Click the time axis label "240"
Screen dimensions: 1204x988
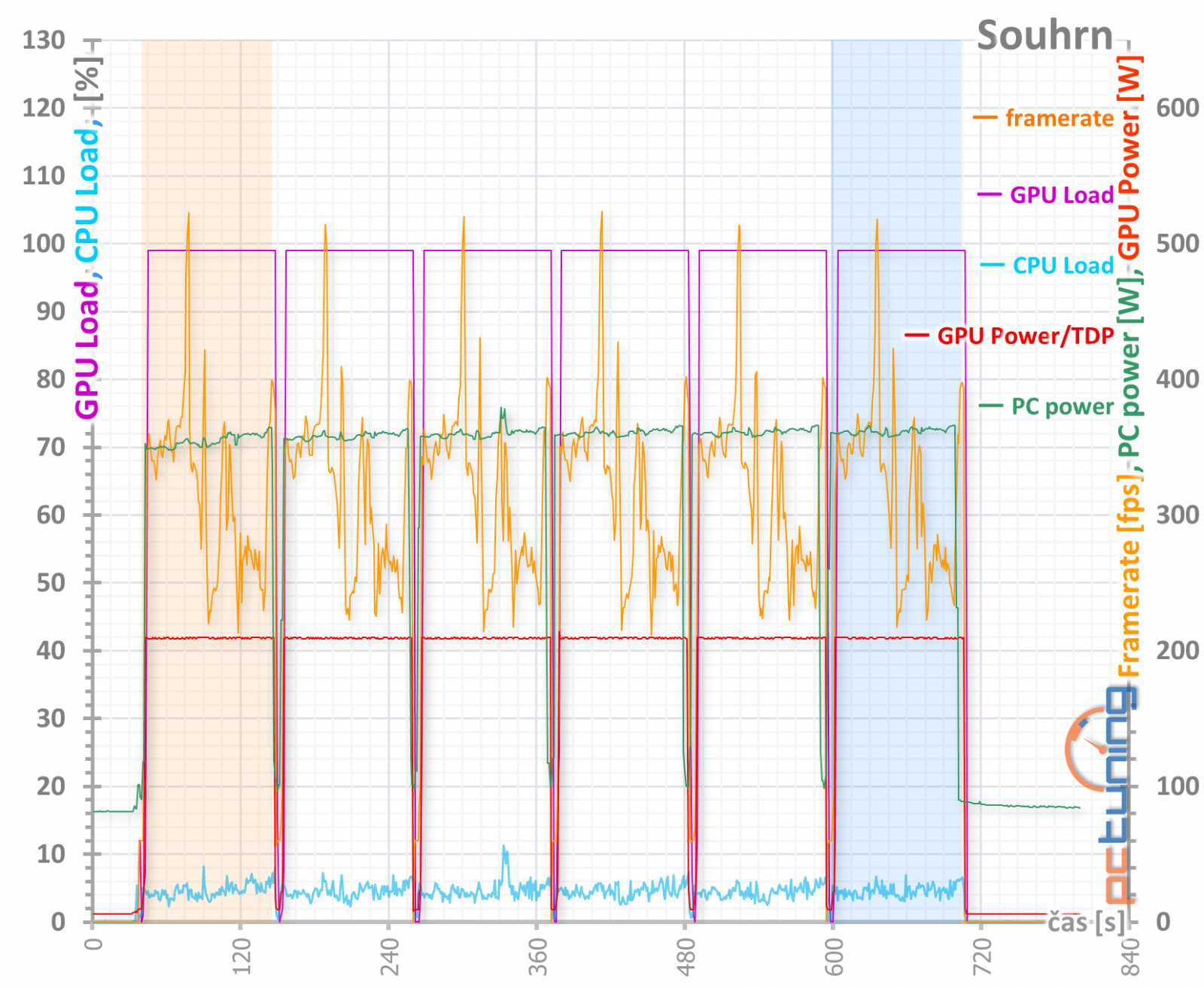tap(390, 956)
